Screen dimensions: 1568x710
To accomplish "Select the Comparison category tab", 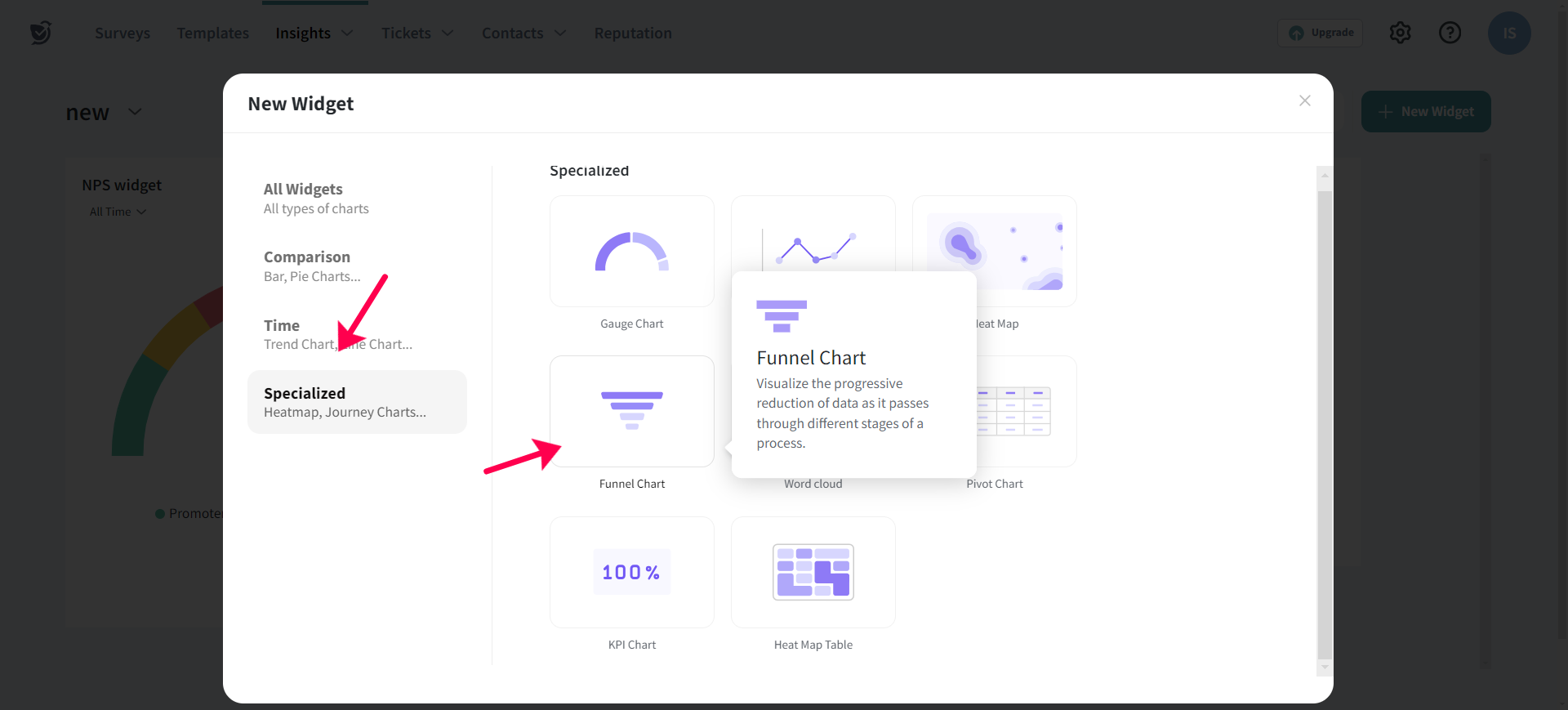I will click(312, 266).
